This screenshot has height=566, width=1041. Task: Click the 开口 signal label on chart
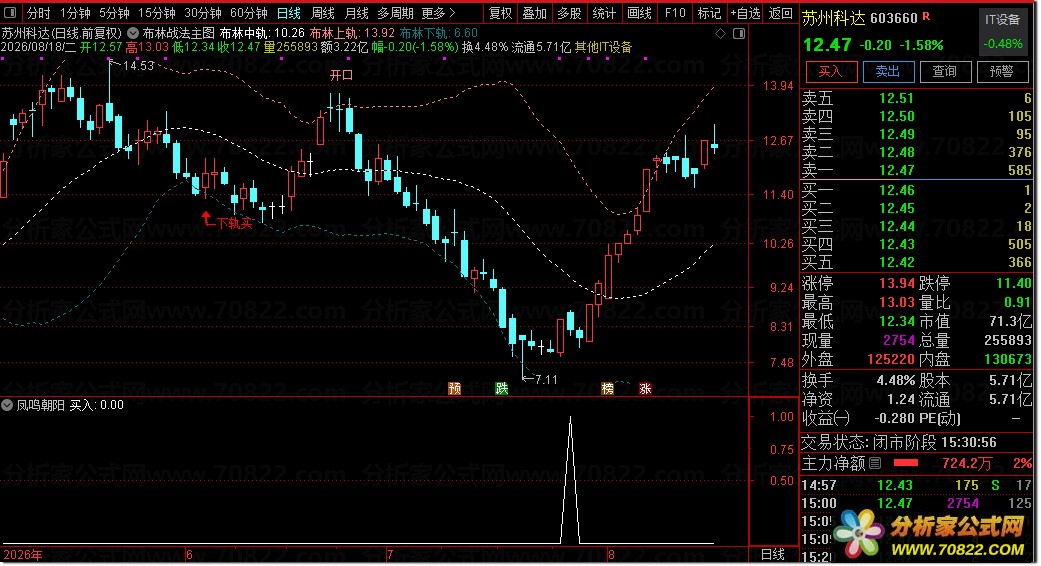(x=341, y=76)
